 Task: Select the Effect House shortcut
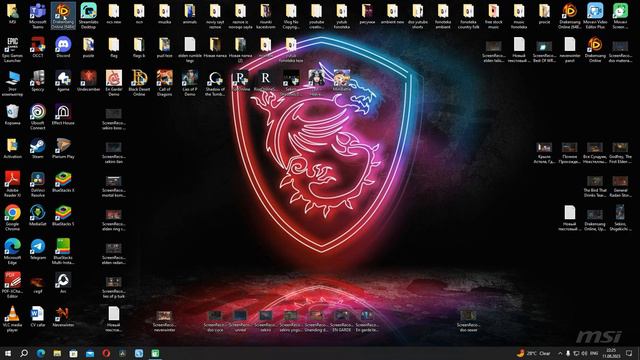63,114
